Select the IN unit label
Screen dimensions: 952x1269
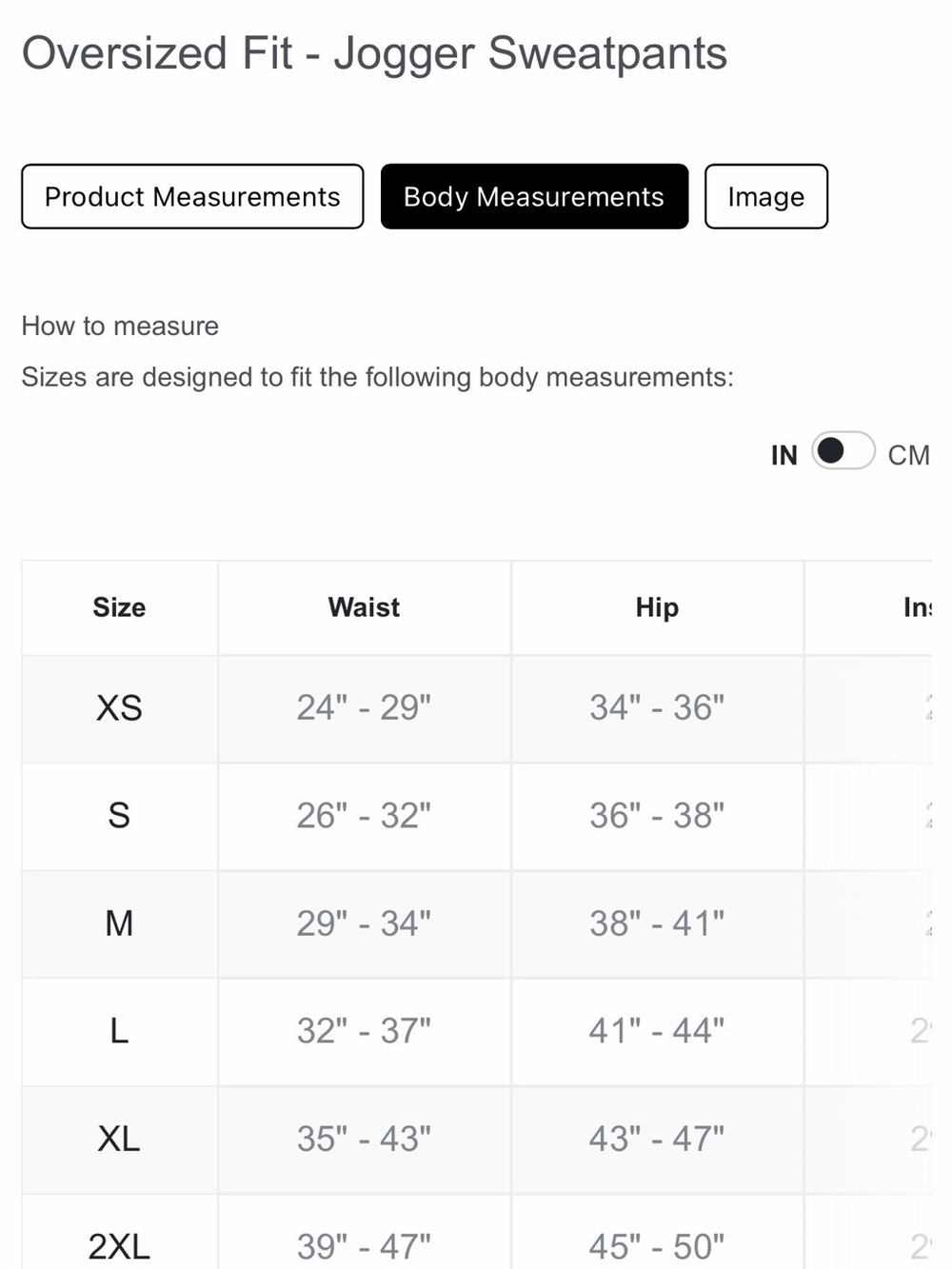tap(784, 456)
